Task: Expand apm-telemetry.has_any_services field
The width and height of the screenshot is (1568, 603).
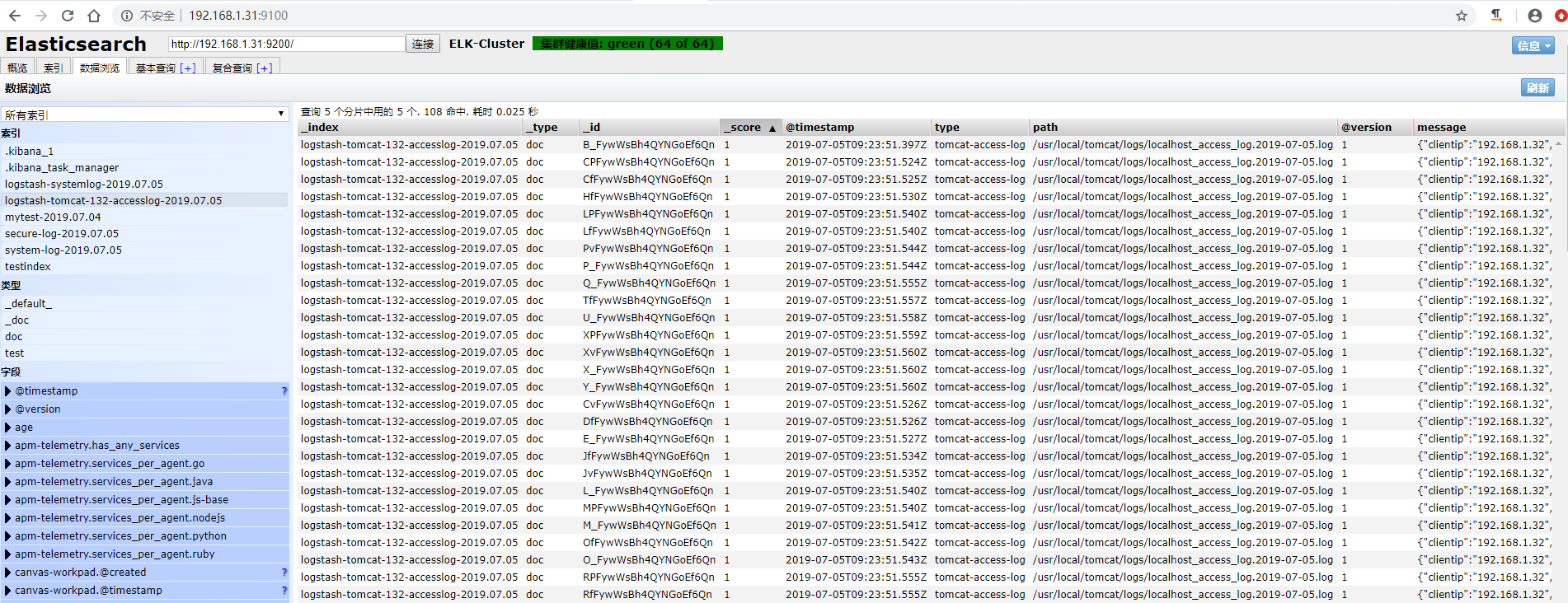Action: pyautogui.click(x=8, y=446)
